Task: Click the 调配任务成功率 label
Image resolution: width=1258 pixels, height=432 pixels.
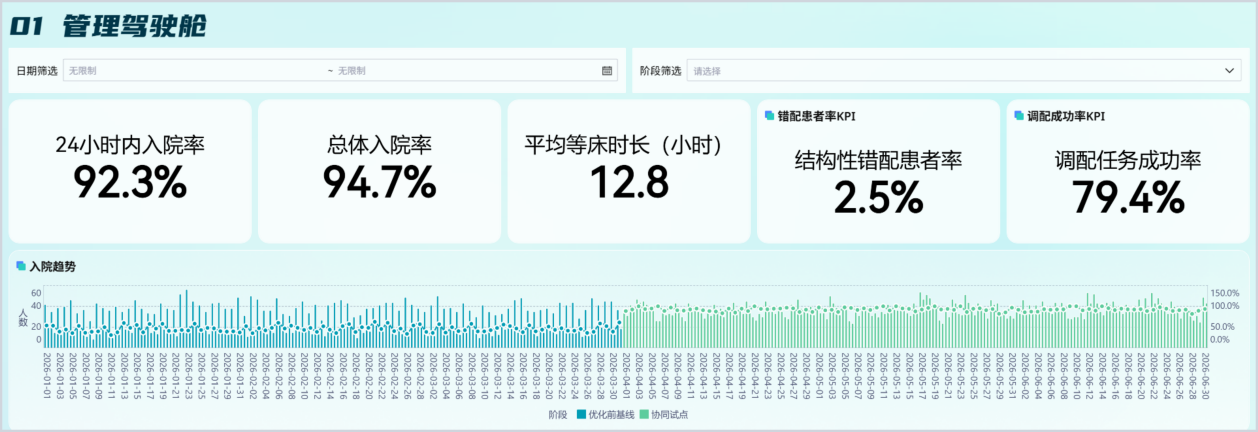Action: click(1128, 160)
